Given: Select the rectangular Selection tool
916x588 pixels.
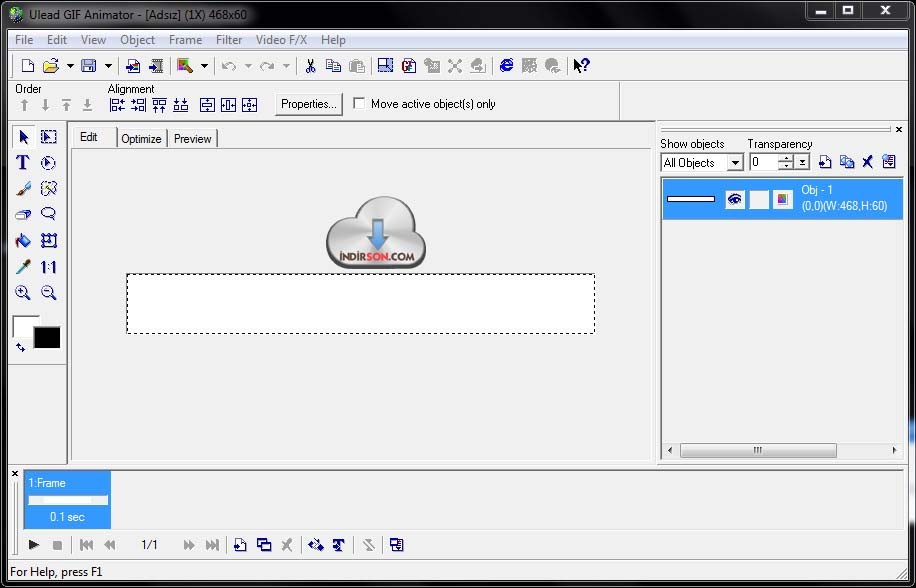Looking at the screenshot, I should point(48,137).
